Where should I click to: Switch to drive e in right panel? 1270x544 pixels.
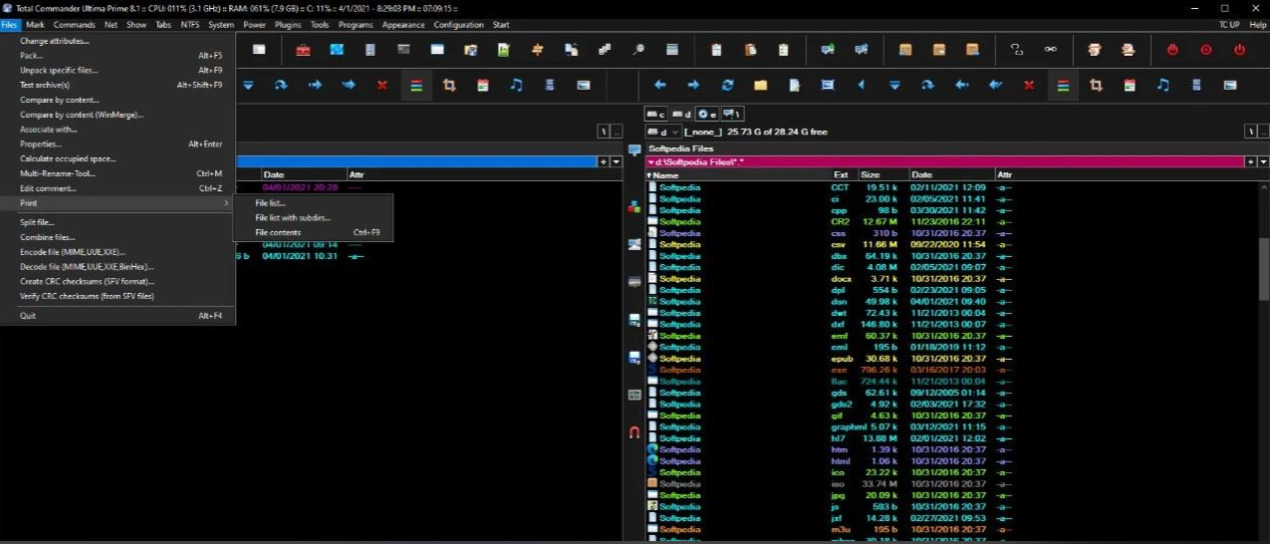(x=707, y=114)
